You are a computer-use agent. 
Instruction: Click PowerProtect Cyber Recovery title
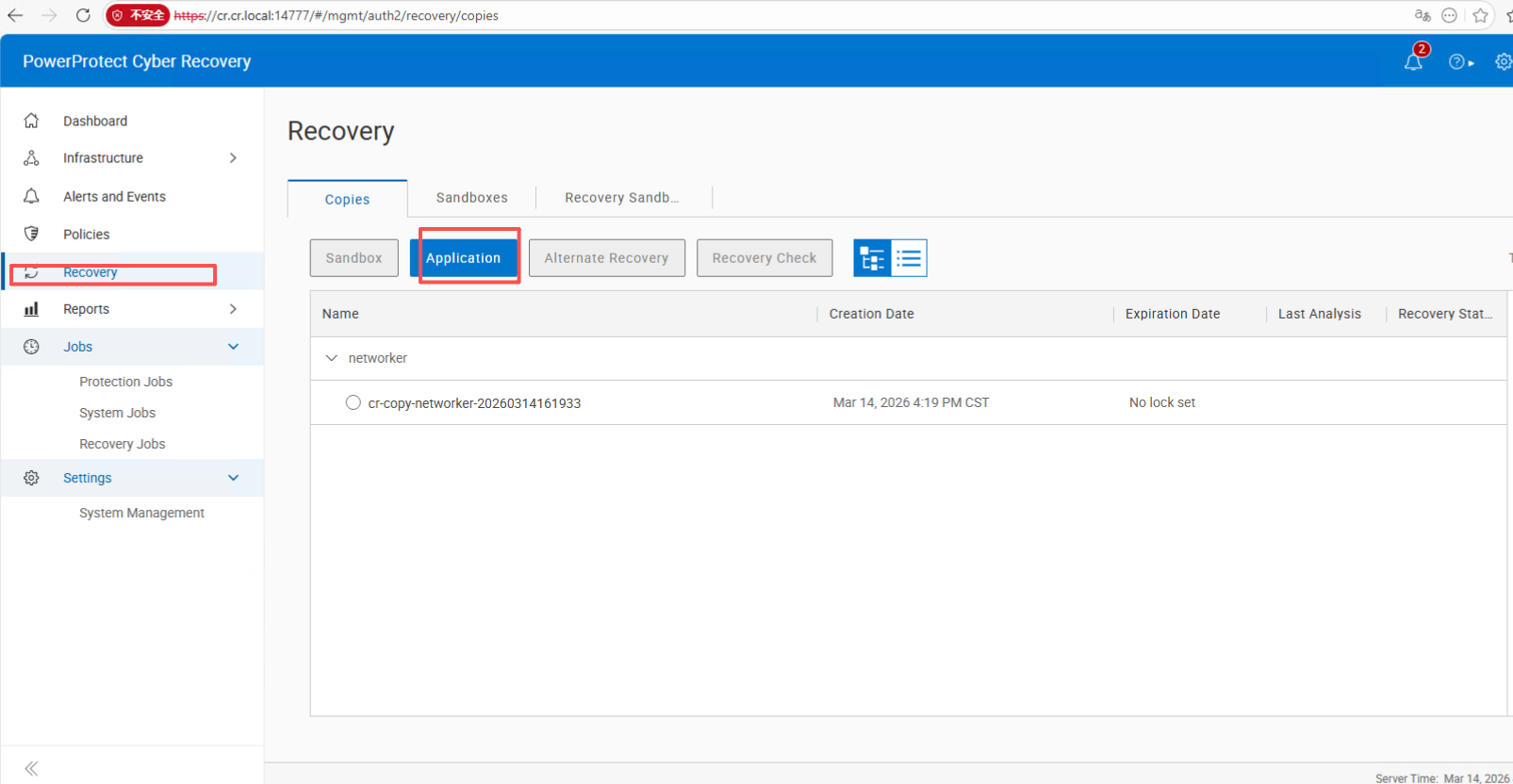point(137,61)
